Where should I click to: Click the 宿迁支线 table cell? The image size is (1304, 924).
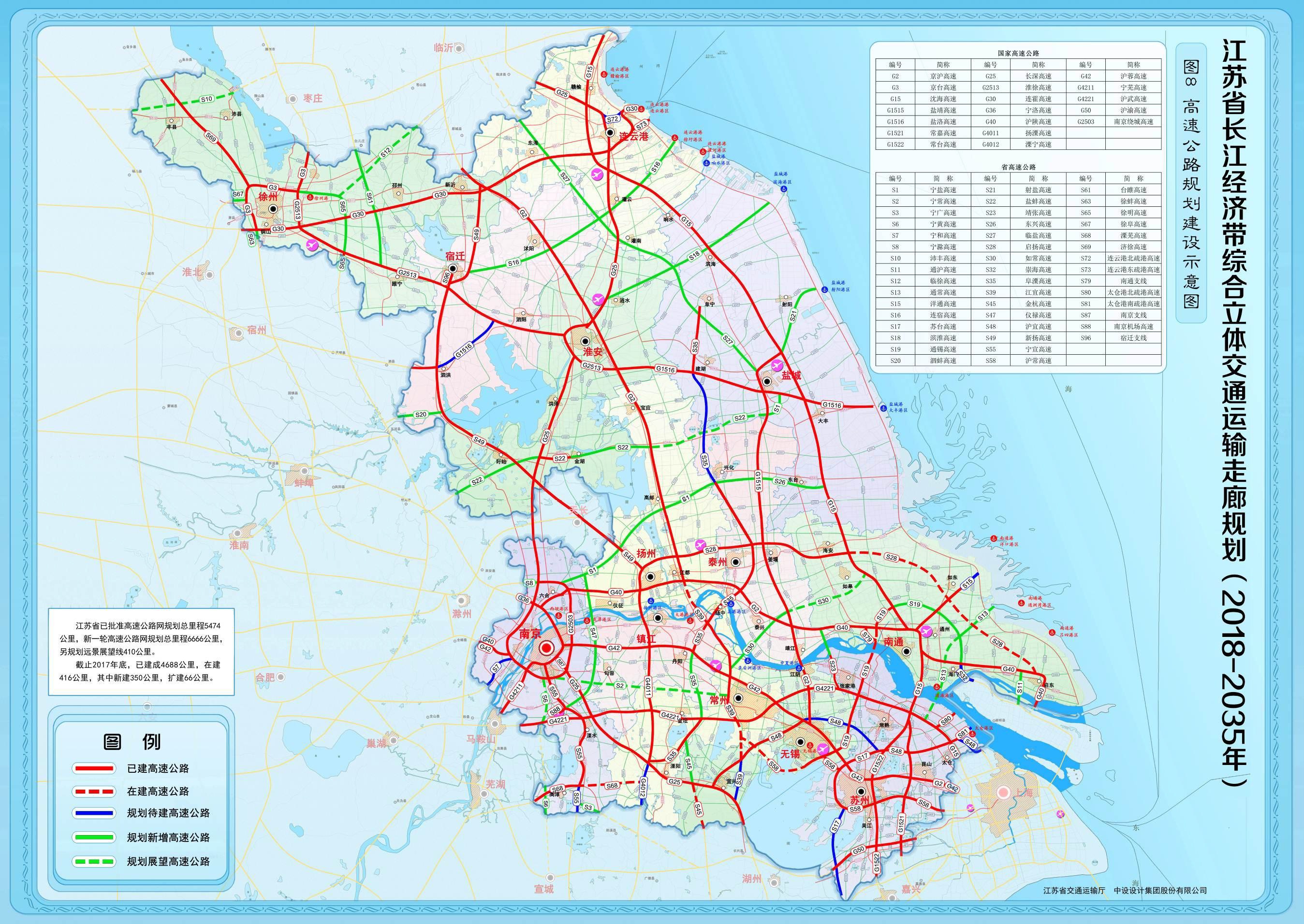coord(1133,338)
